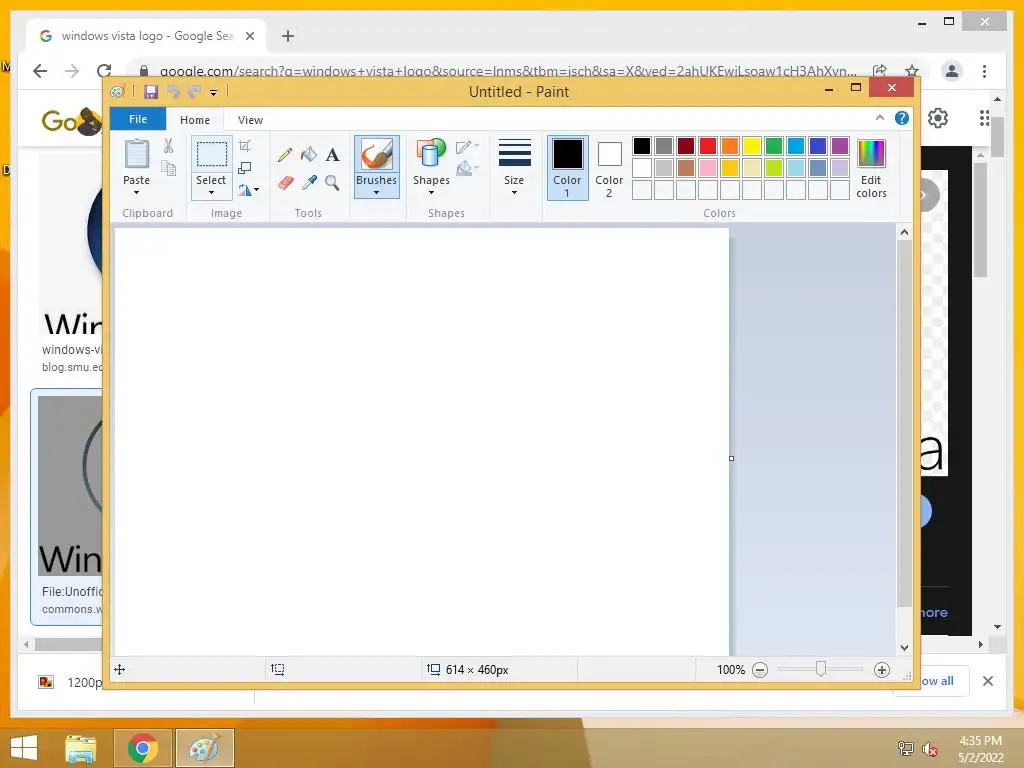Image resolution: width=1024 pixels, height=768 pixels.
Task: Close the Chrome downloads bar
Action: (988, 681)
